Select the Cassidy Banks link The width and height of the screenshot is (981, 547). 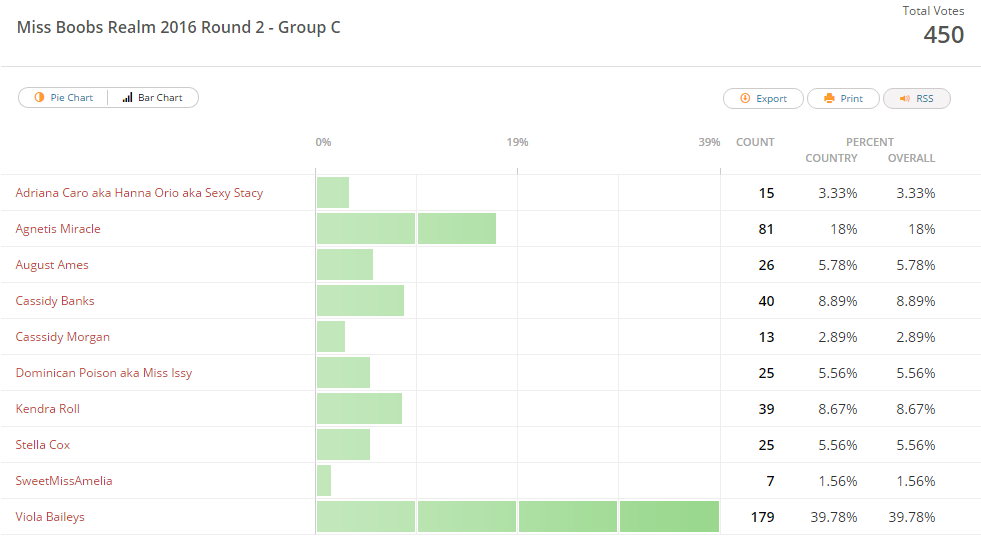click(x=55, y=301)
